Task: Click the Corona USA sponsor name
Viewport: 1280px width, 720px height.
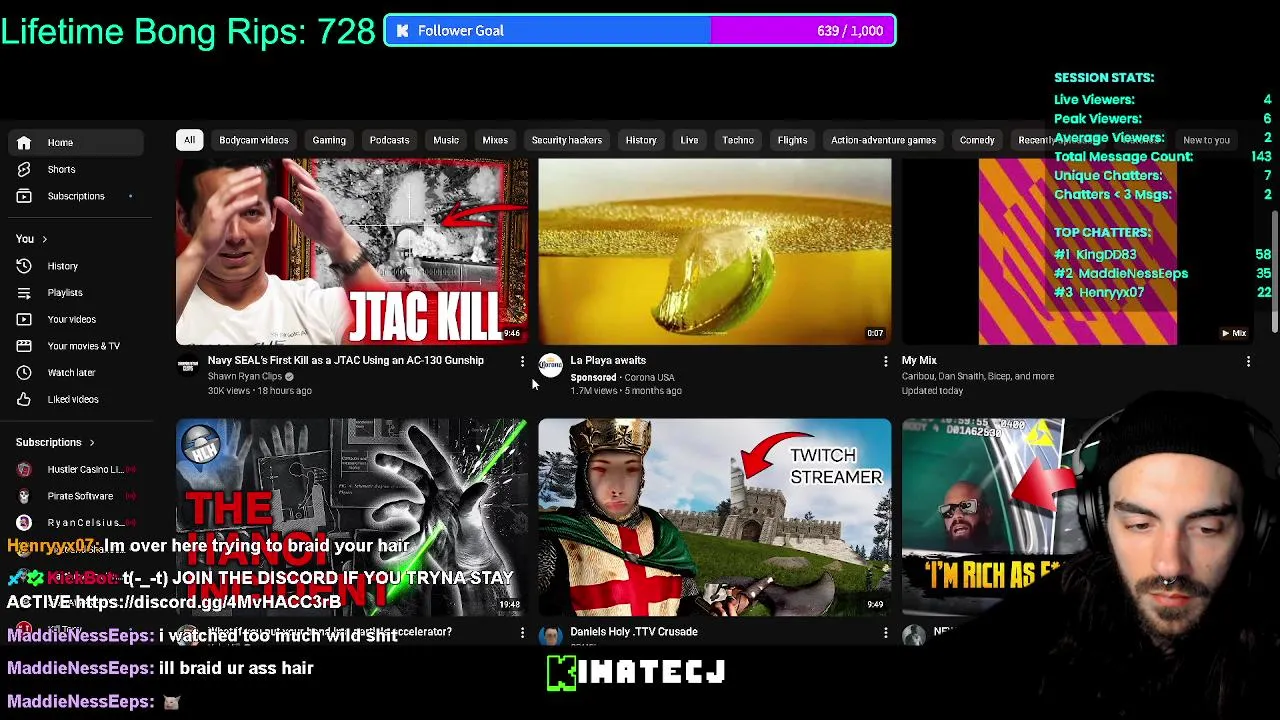Action: [649, 377]
